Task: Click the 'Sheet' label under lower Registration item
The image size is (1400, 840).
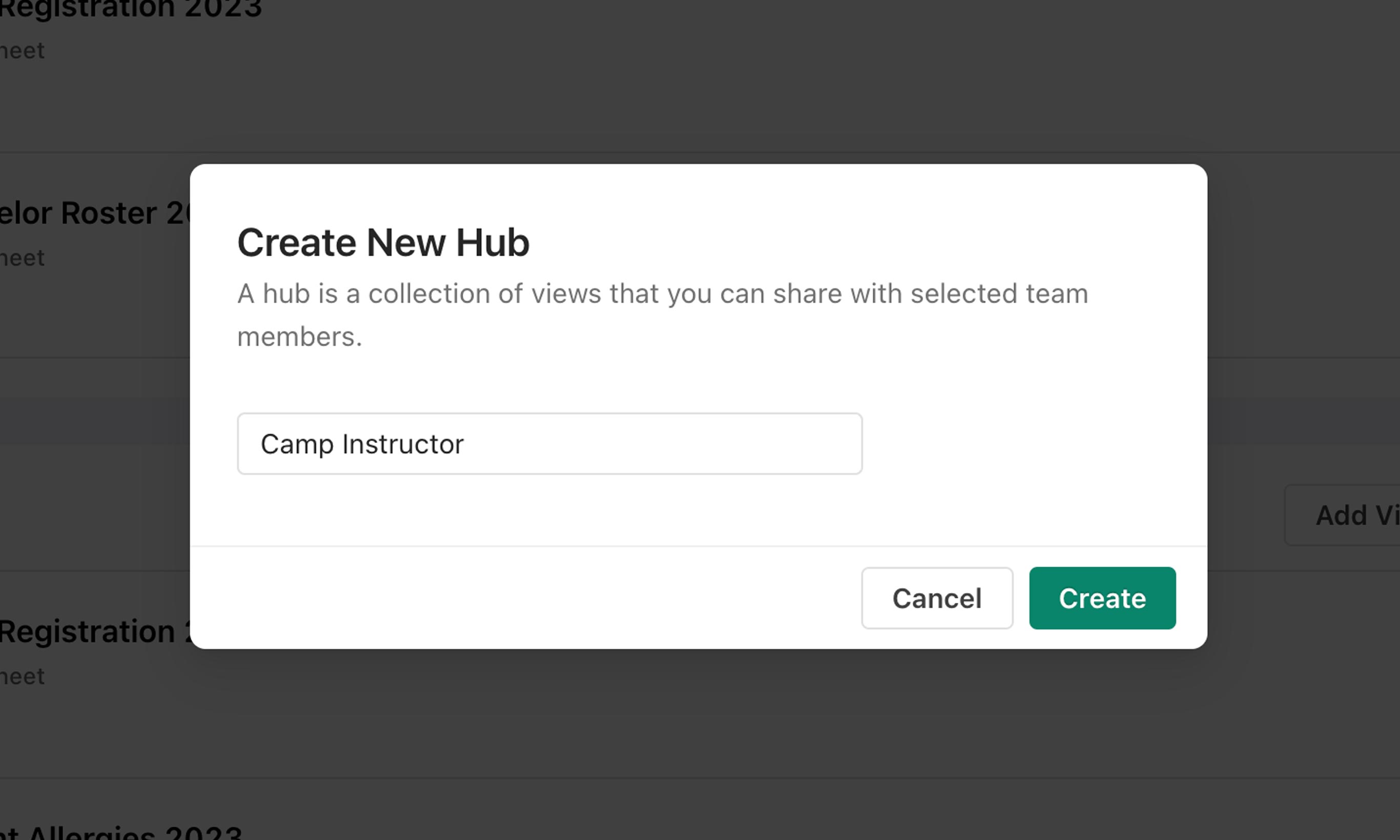Action: [23, 676]
